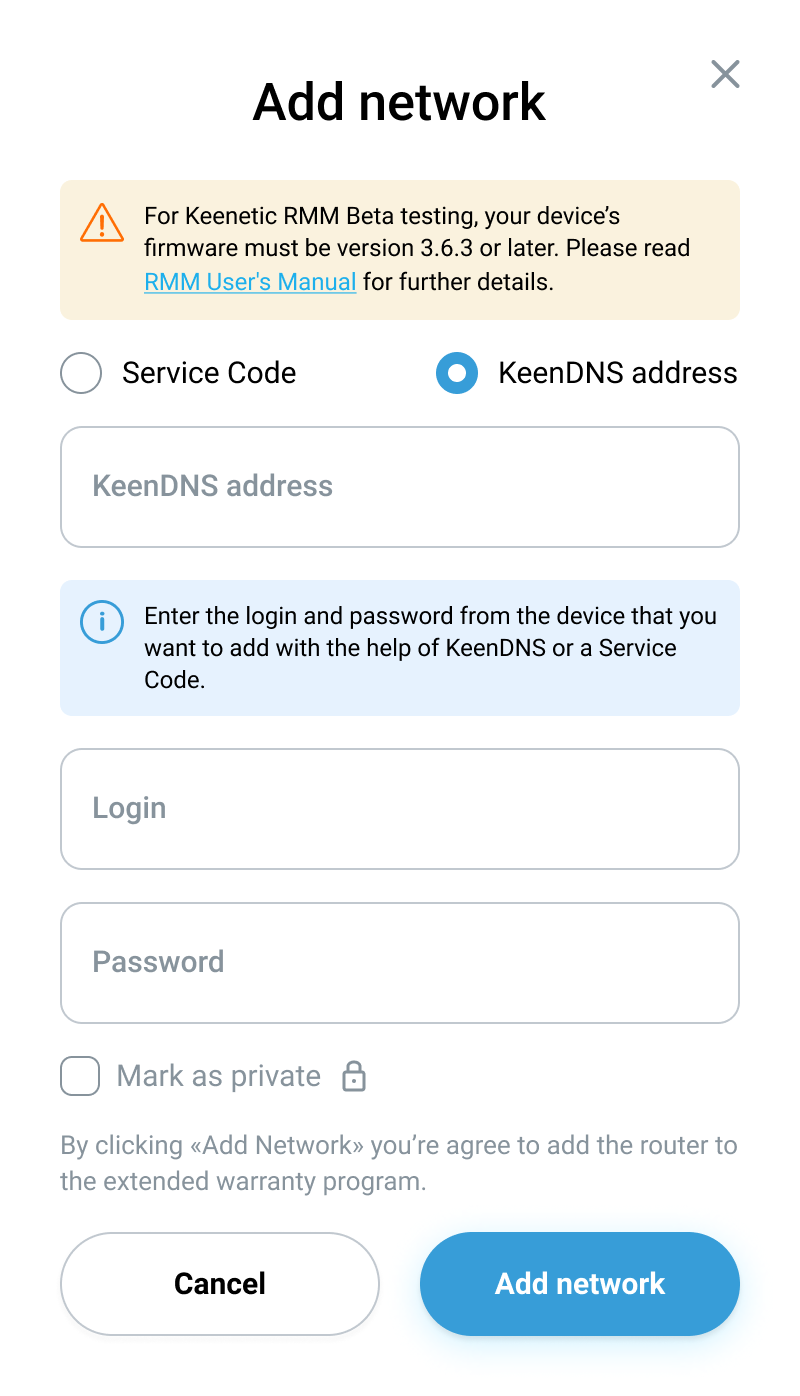
Task: Tick the Mark as private checkbox
Action: click(x=80, y=1076)
